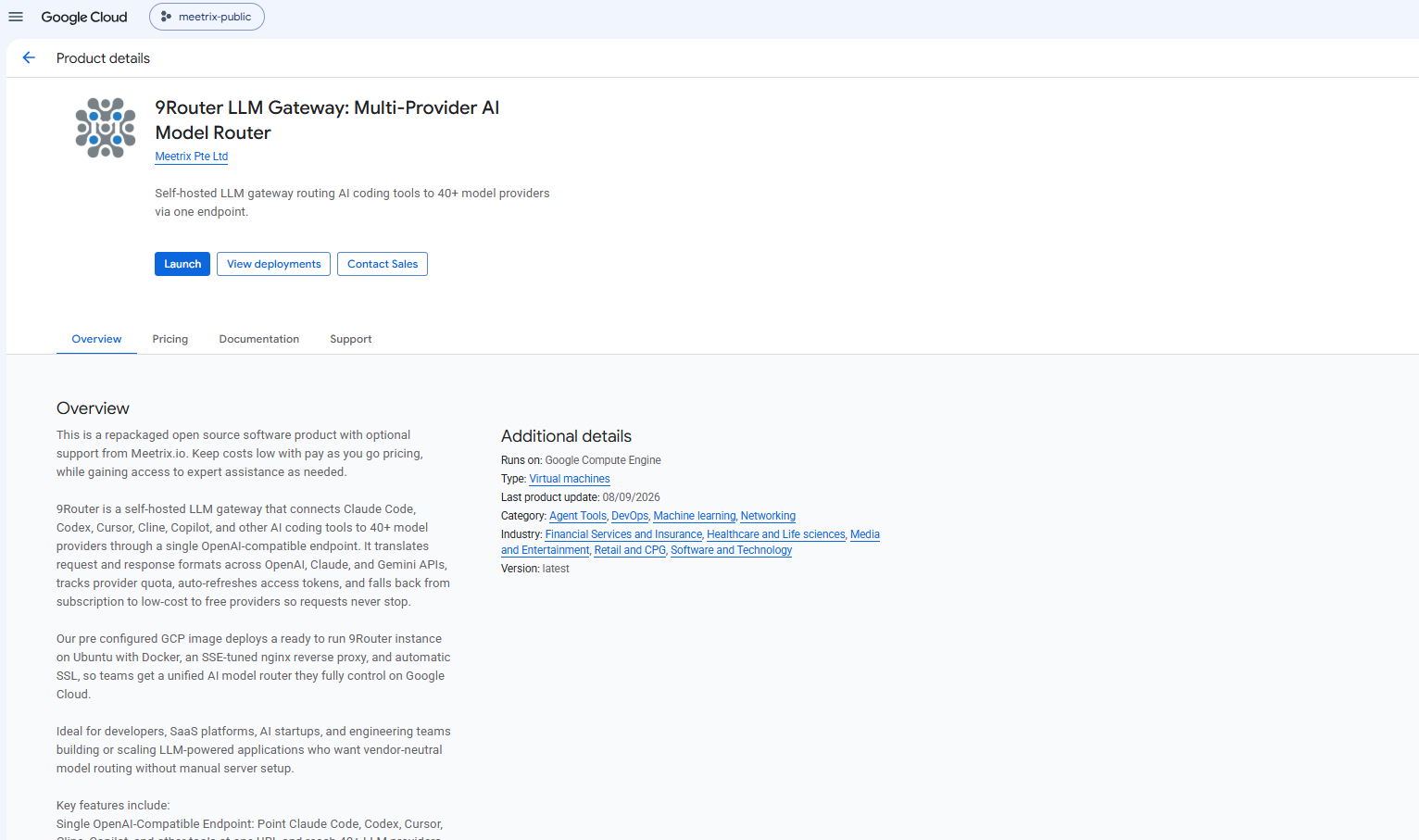This screenshot has width=1419, height=840.
Task: Switch to the Documentation tab
Action: click(x=259, y=339)
